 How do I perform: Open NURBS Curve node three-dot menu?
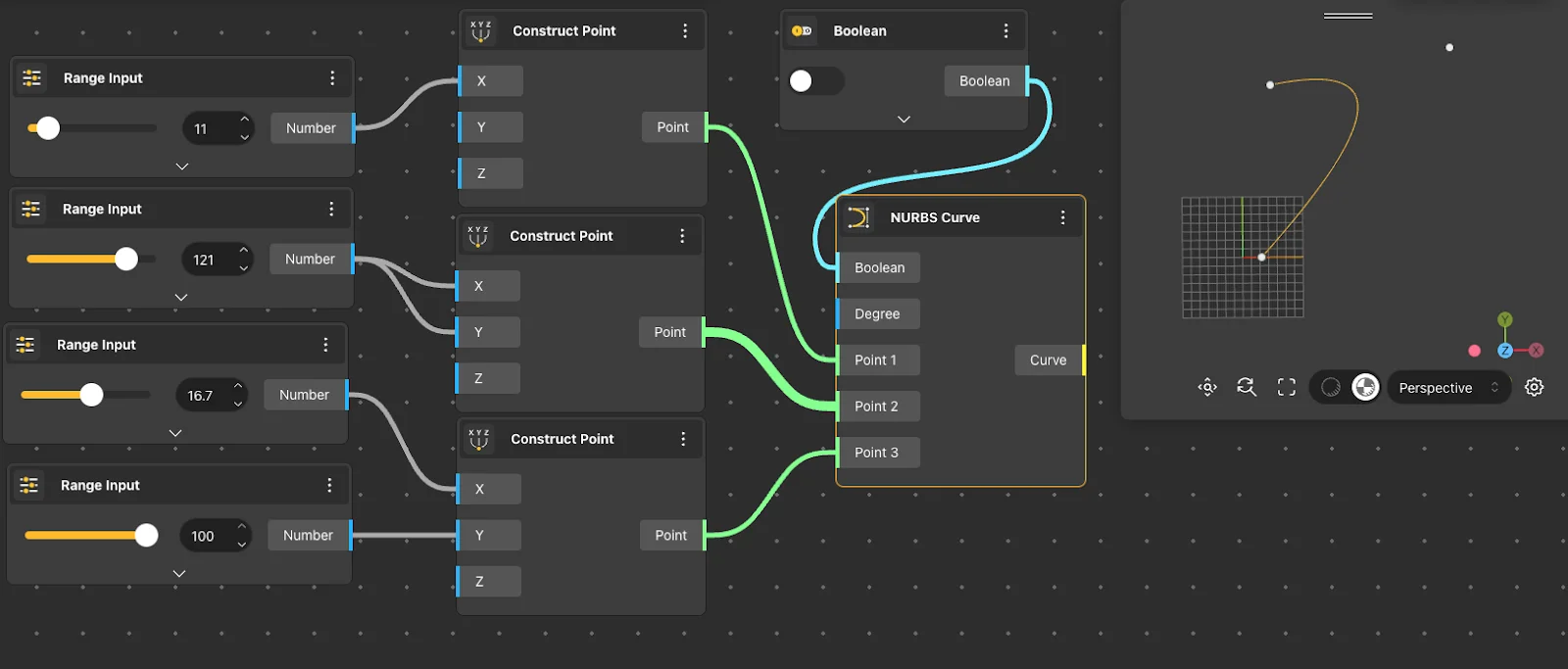pyautogui.click(x=1062, y=217)
